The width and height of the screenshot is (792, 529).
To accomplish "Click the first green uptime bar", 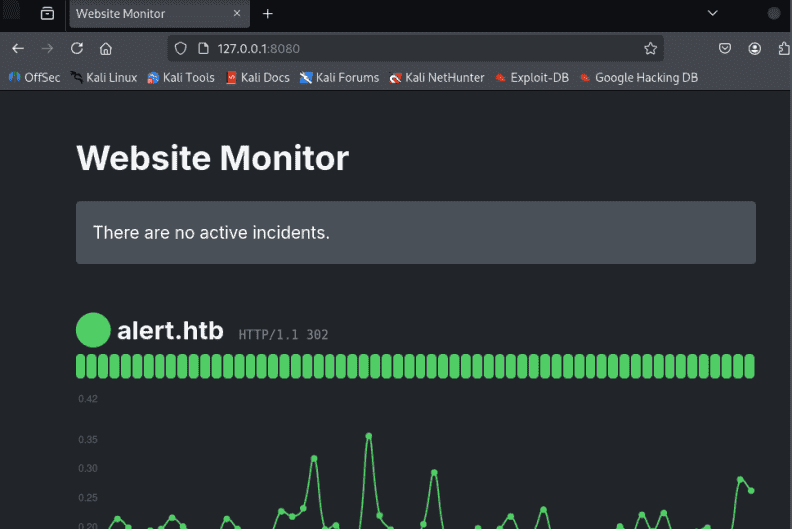I will pyautogui.click(x=80, y=366).
